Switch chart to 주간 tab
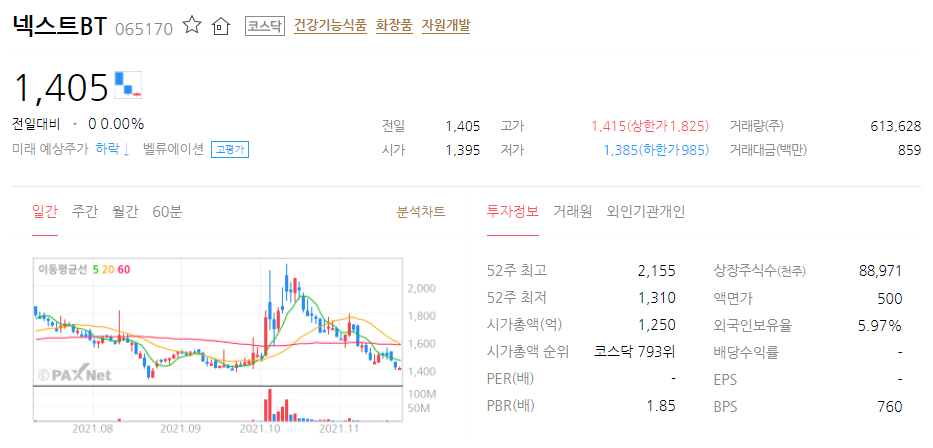933x448 pixels. [x=84, y=212]
